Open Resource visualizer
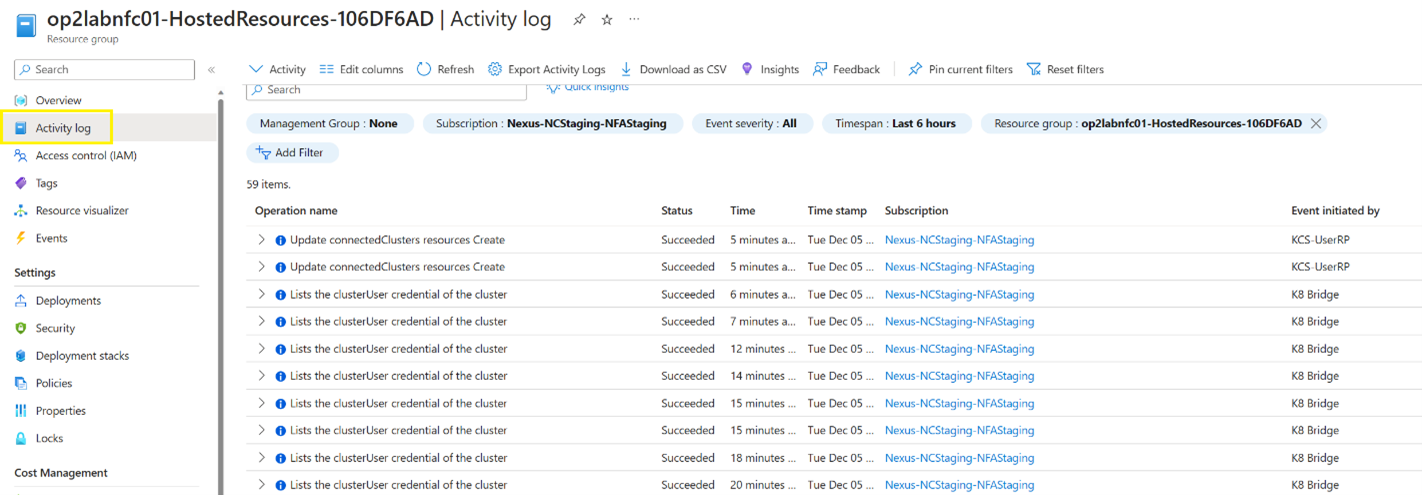Viewport: 1422px width, 495px height. pyautogui.click(x=81, y=211)
